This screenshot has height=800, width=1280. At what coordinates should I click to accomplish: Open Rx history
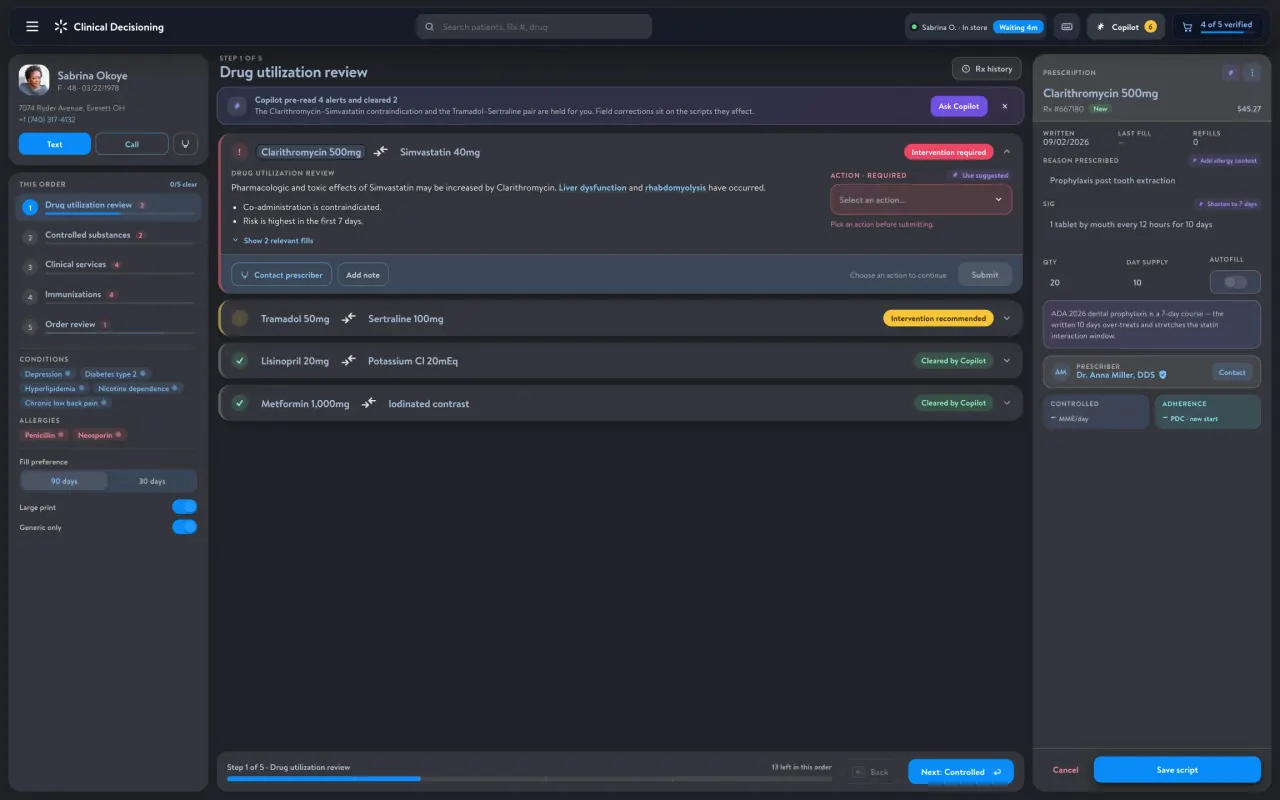986,69
